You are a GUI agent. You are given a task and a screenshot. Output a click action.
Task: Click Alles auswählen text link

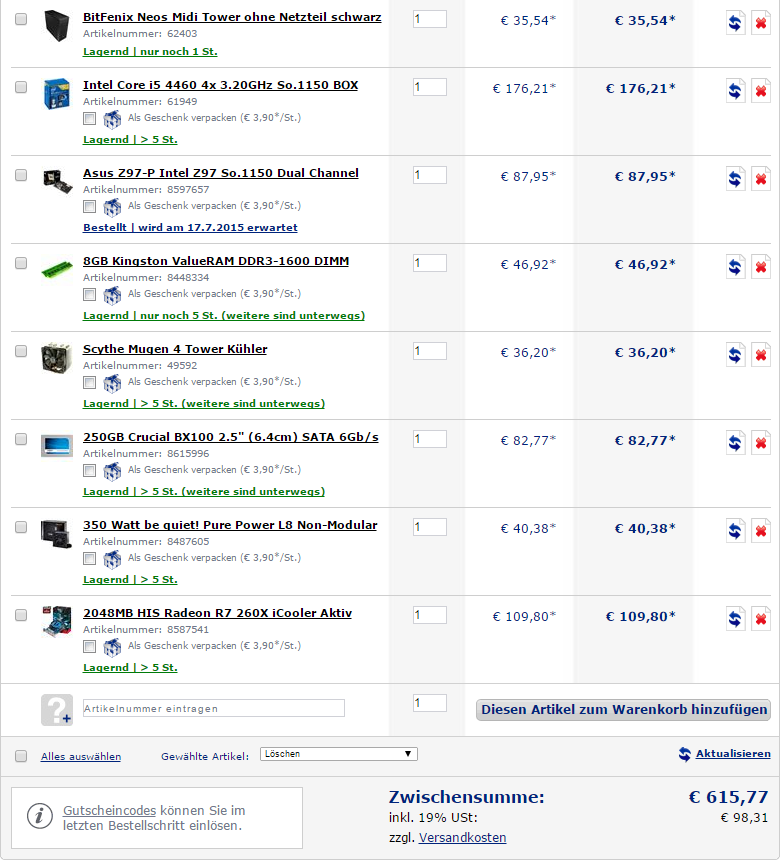pos(81,756)
